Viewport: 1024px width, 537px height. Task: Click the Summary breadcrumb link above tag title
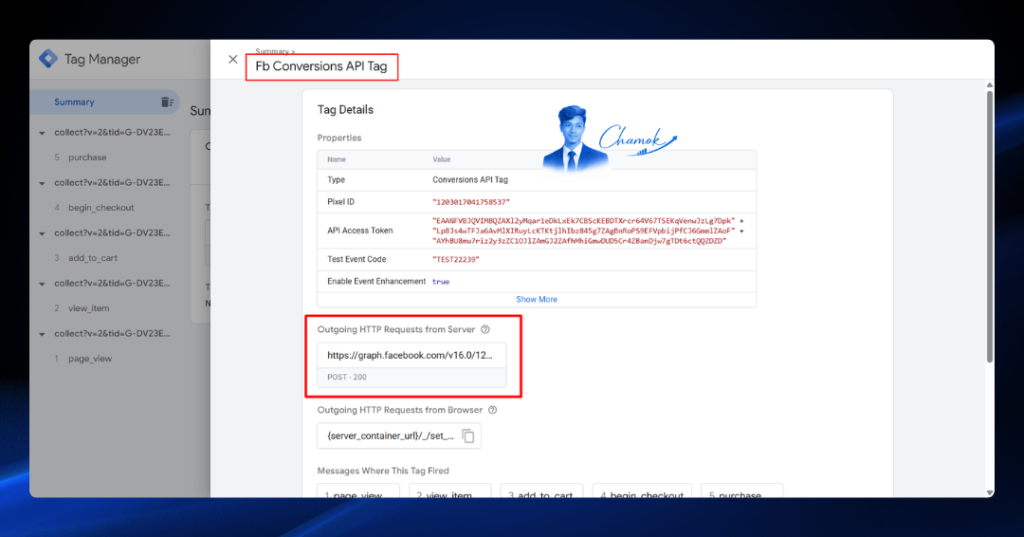[x=272, y=51]
